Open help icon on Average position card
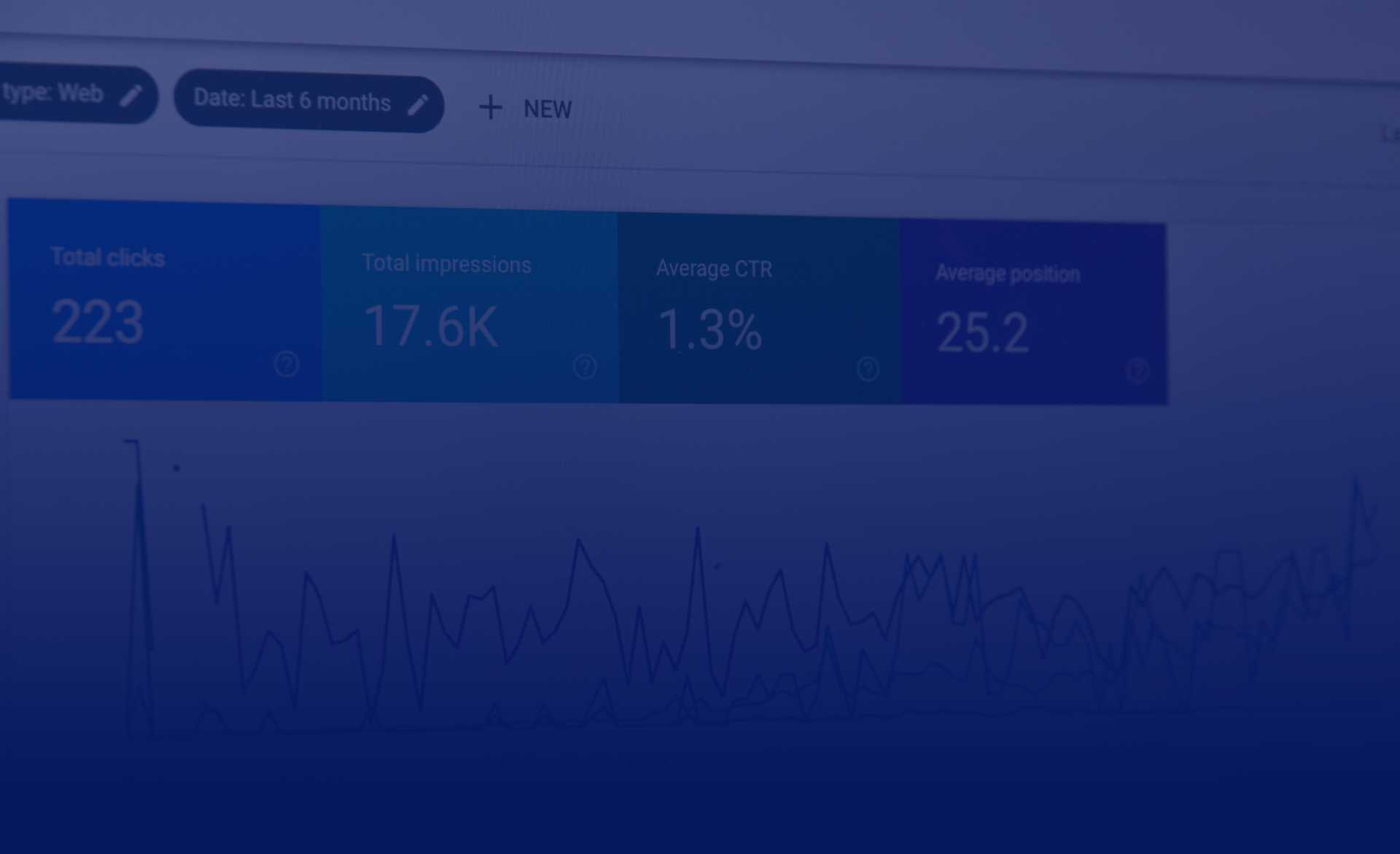 pos(1137,371)
